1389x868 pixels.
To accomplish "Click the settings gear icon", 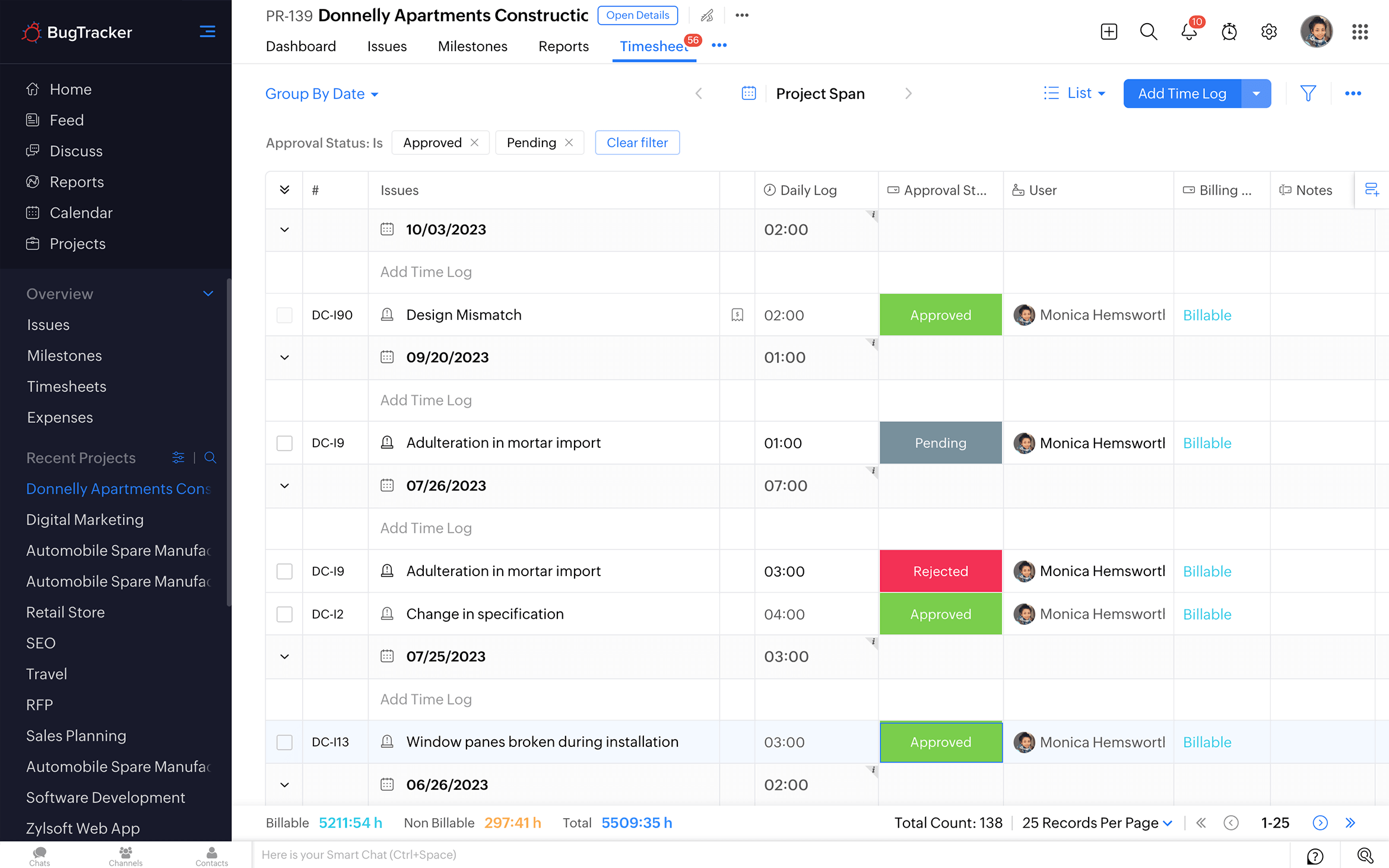I will pyautogui.click(x=1269, y=32).
